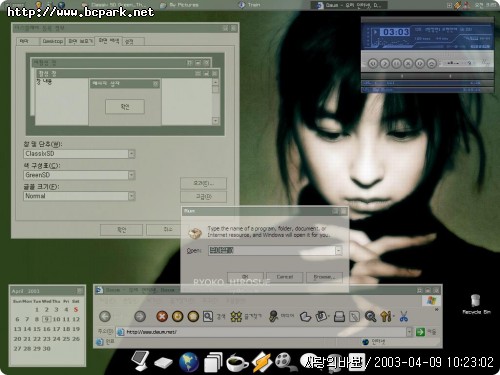The width and height of the screenshot is (500, 375).
Task: Click the upper button above bottom-right button in dialog
Action: pyautogui.click(x=203, y=183)
